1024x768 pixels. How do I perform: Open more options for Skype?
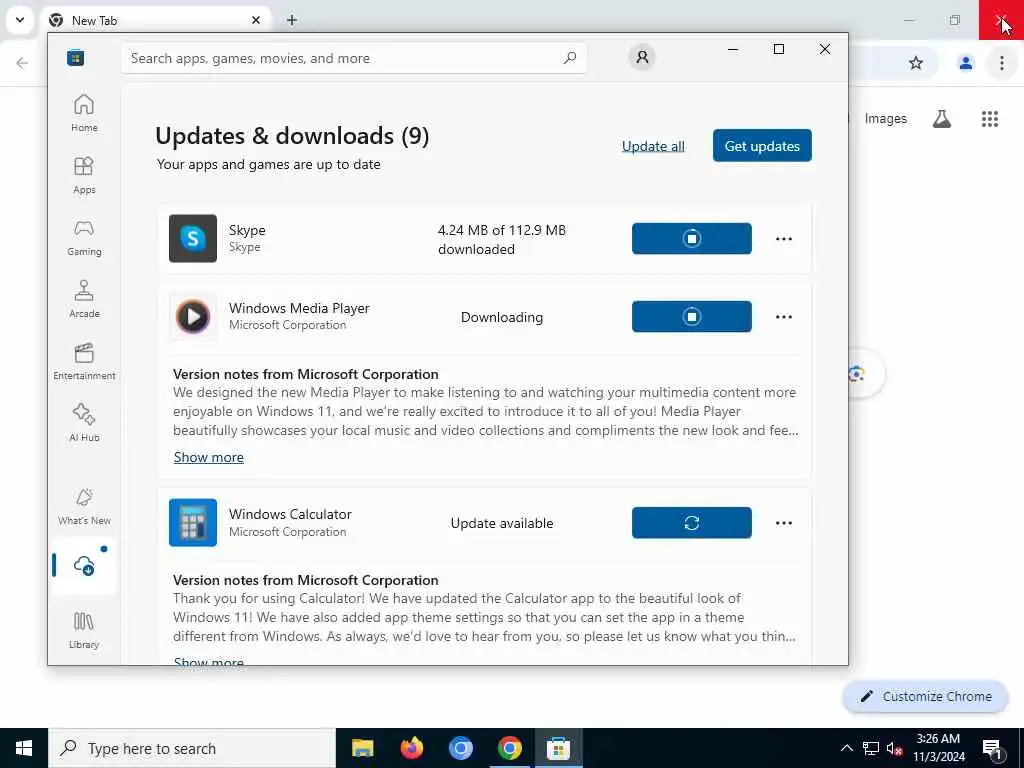784,239
